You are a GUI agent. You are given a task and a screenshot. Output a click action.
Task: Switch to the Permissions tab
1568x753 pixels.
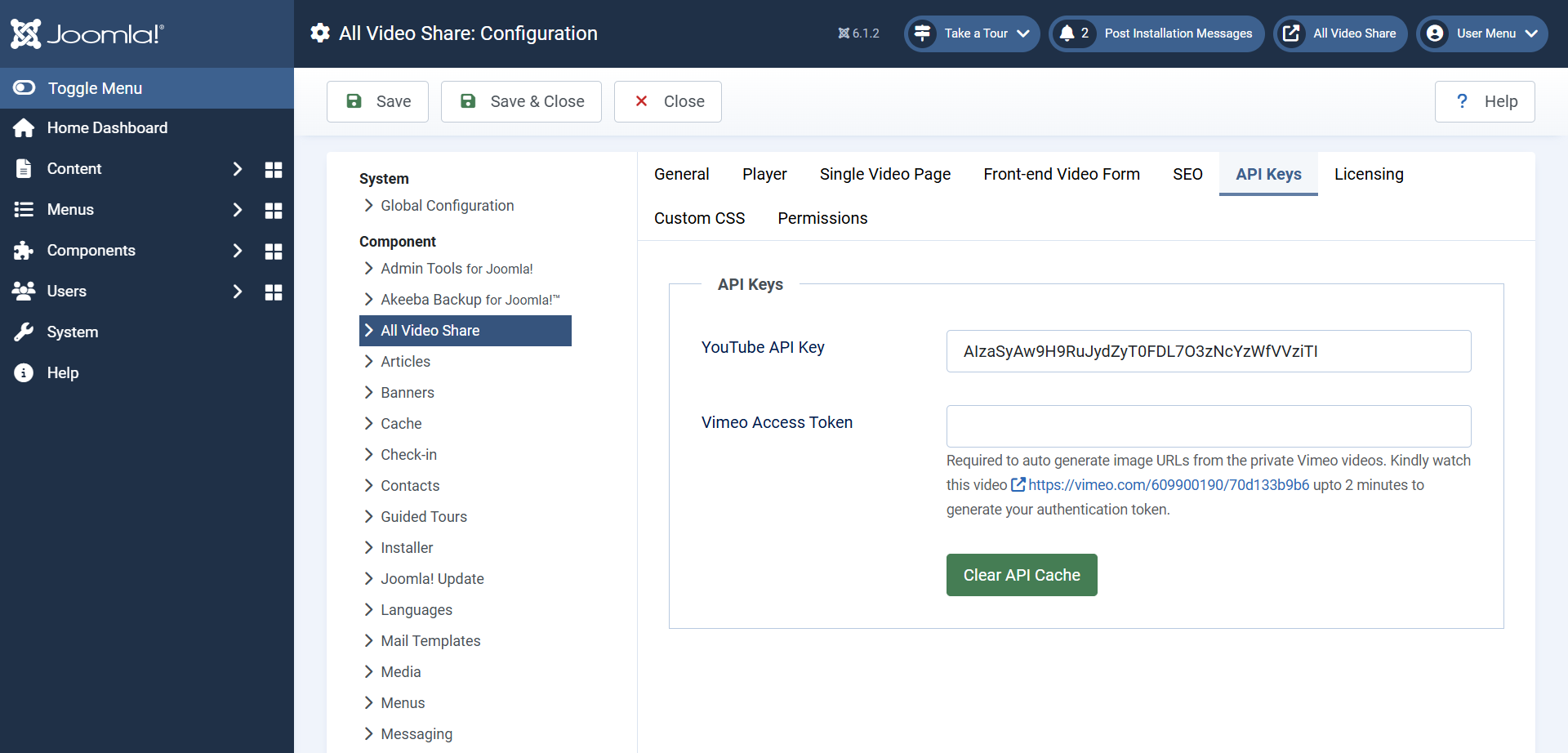(x=822, y=218)
